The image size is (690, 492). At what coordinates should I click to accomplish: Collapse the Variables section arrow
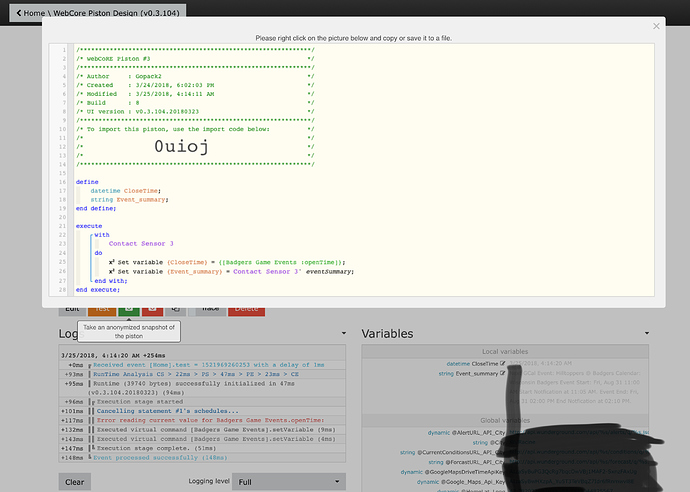pyautogui.click(x=647, y=333)
